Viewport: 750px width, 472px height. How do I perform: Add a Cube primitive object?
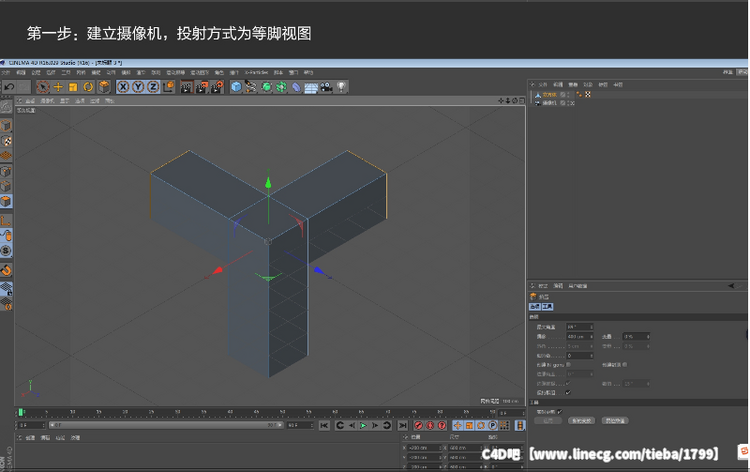tap(236, 87)
